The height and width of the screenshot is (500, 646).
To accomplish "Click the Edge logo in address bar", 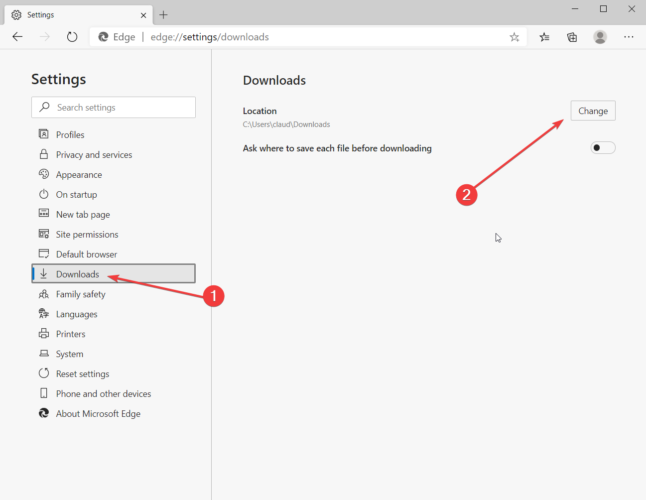I will 103,37.
